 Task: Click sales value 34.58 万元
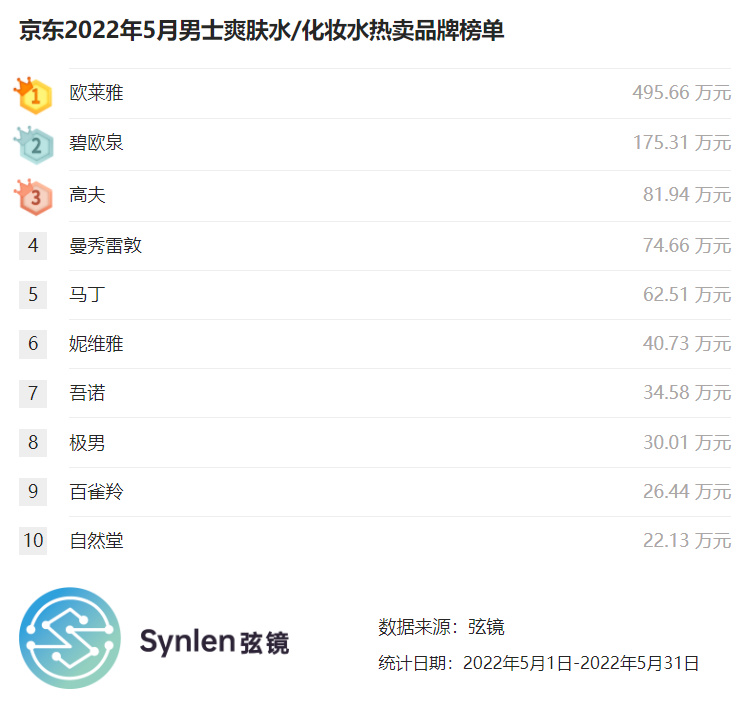[687, 393]
